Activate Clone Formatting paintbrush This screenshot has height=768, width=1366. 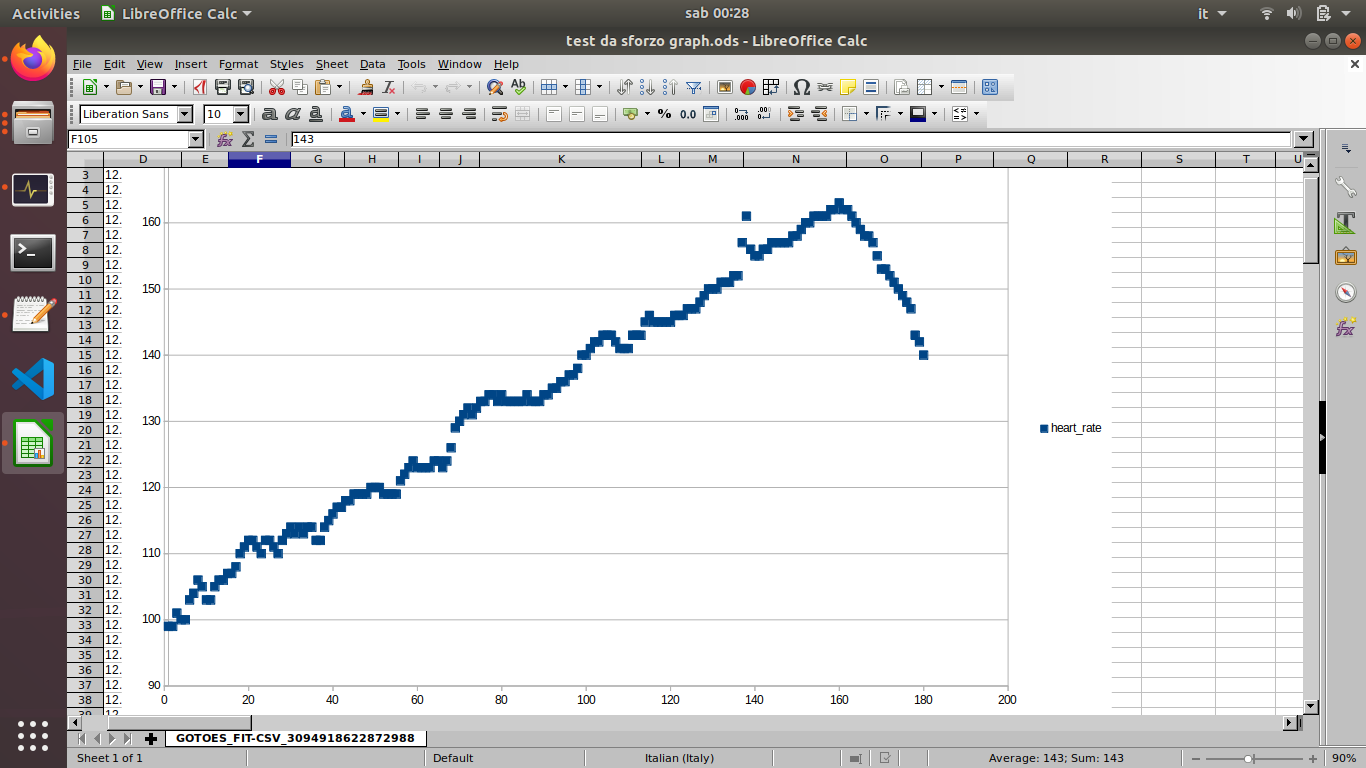366,87
